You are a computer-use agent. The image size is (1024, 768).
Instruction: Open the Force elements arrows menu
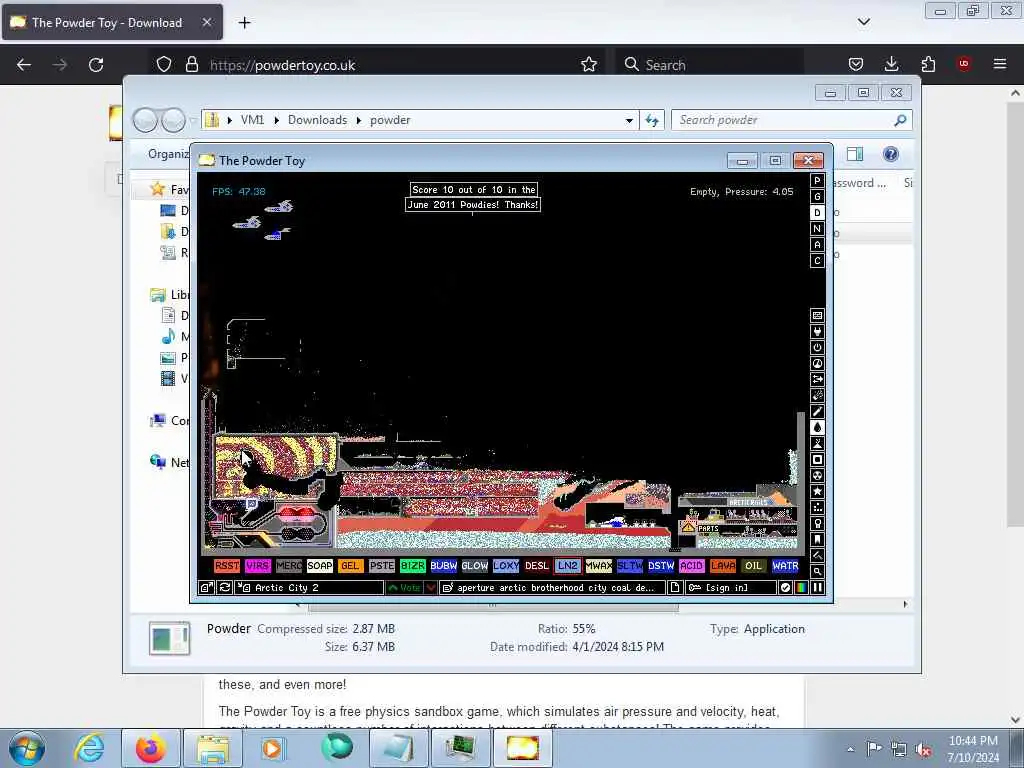(x=817, y=379)
